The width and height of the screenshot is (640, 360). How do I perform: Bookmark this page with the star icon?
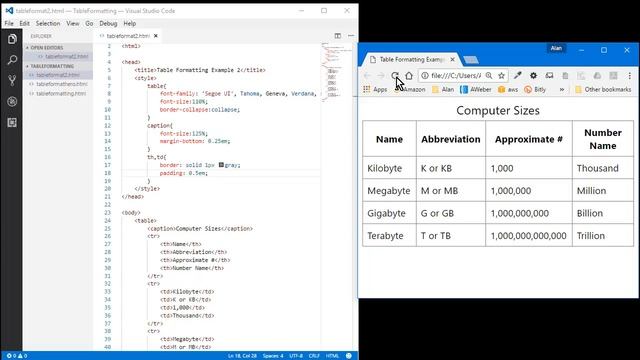[502, 76]
